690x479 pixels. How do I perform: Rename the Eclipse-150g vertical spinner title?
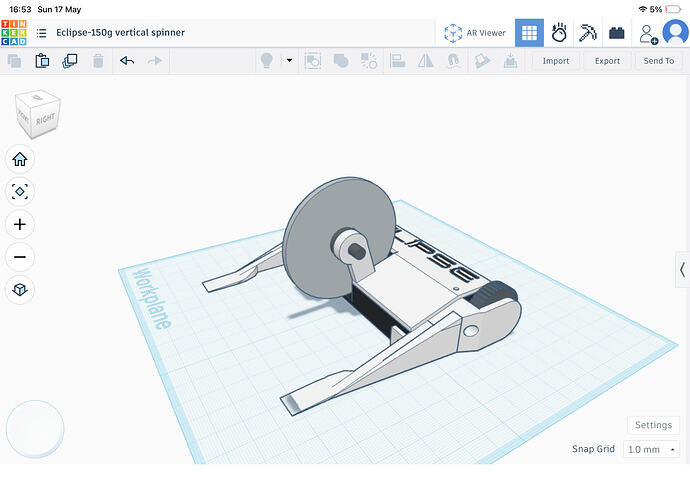point(120,33)
